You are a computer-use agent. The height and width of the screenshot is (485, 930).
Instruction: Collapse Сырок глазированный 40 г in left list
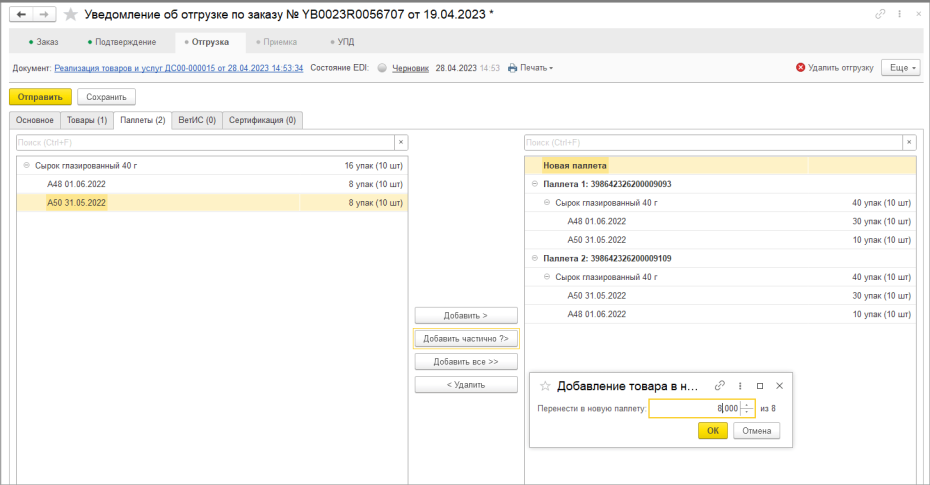(26, 165)
